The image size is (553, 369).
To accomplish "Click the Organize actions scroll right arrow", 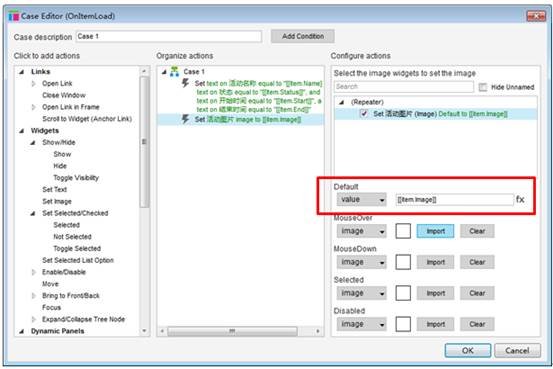I will 318,331.
